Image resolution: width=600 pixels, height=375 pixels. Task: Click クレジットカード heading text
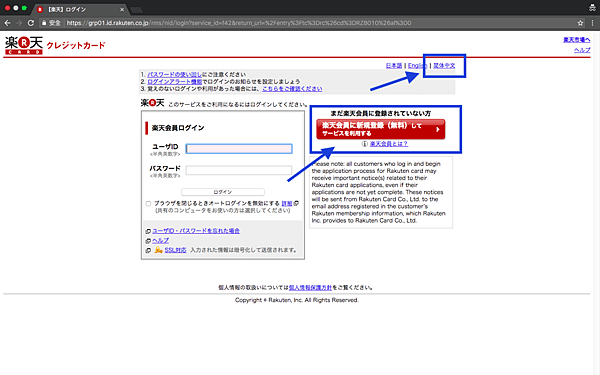[x=76, y=46]
